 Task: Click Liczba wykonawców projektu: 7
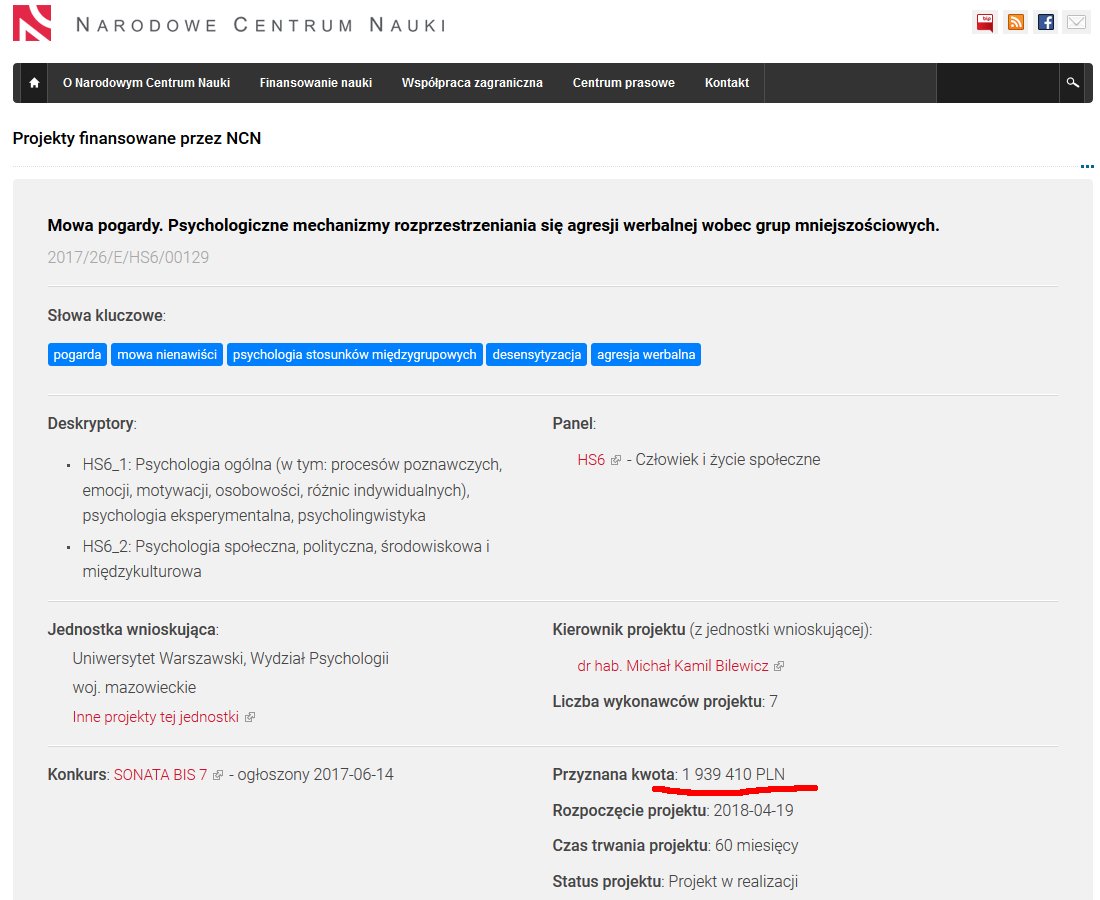coord(665,701)
